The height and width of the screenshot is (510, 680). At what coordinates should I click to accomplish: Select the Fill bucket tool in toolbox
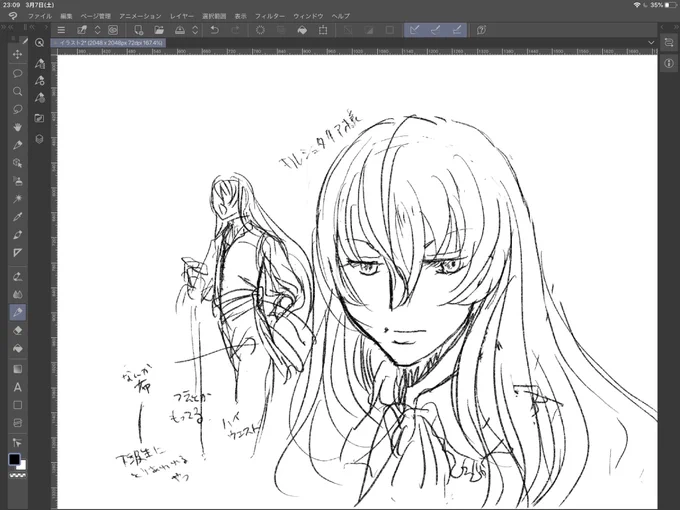[x=17, y=348]
